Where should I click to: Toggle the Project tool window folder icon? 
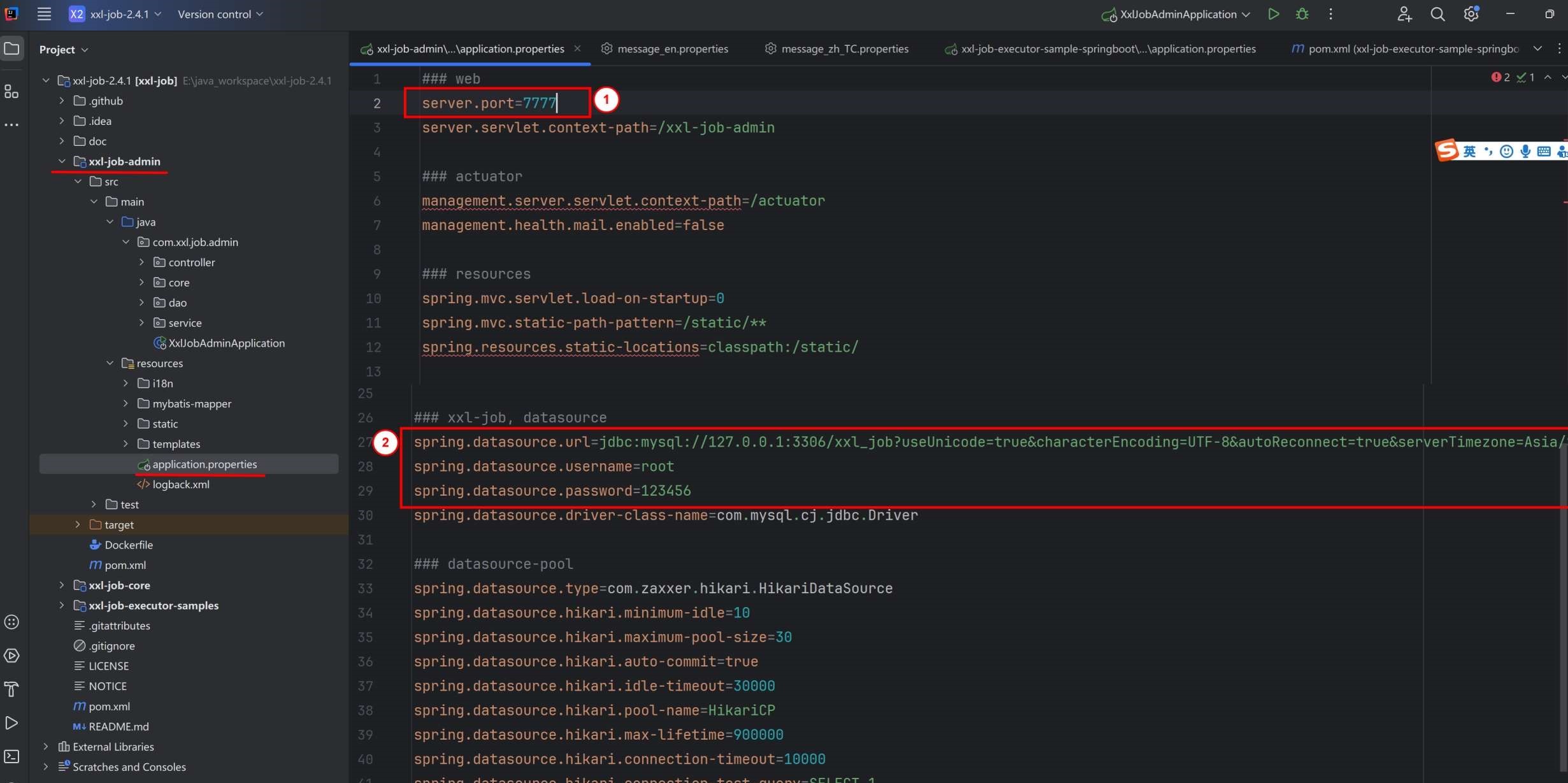coord(11,48)
